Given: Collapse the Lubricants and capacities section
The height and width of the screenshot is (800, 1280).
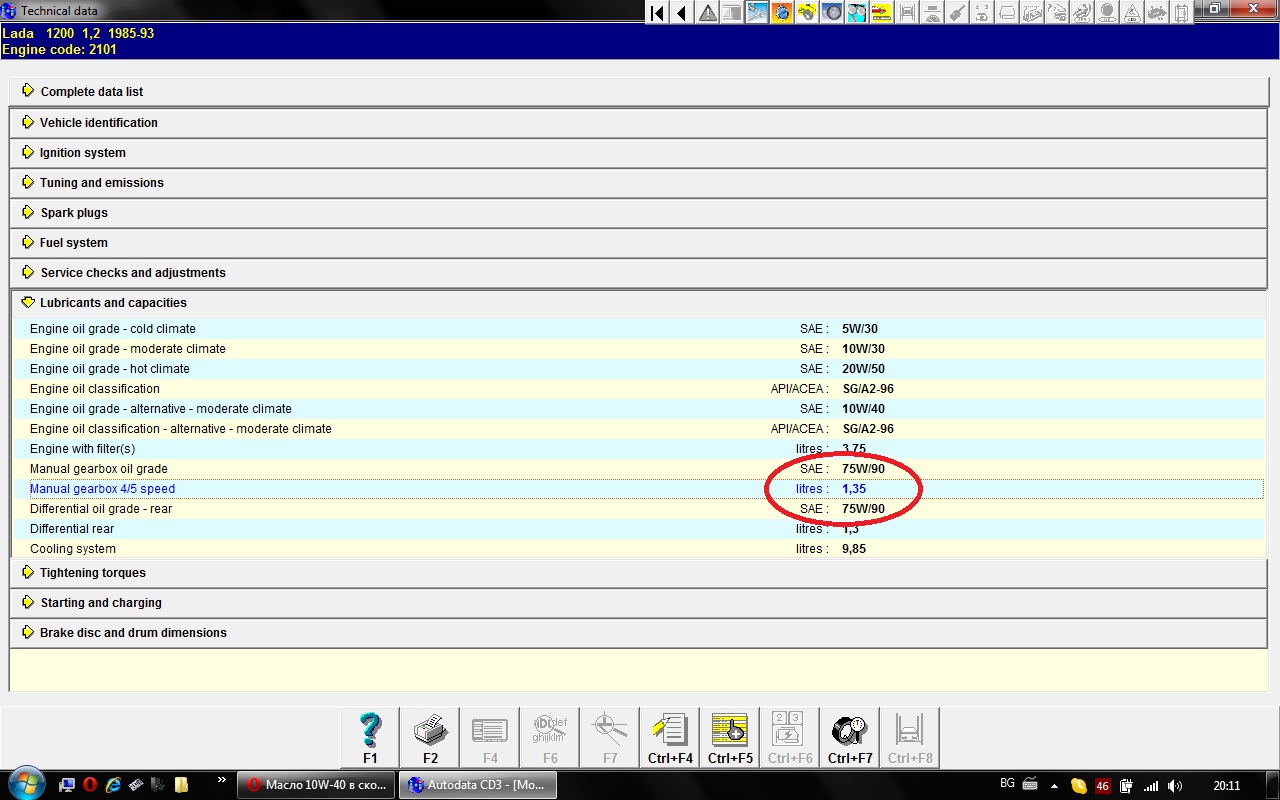Looking at the screenshot, I should tap(640, 303).
